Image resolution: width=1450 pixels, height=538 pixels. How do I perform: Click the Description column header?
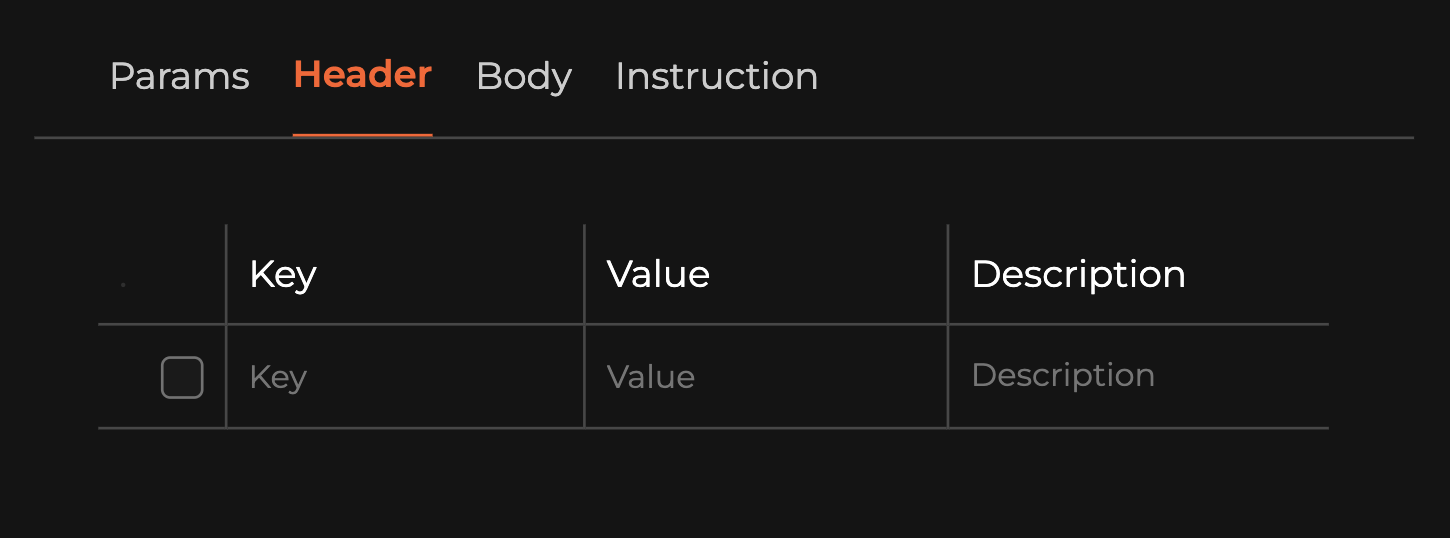pos(1078,274)
